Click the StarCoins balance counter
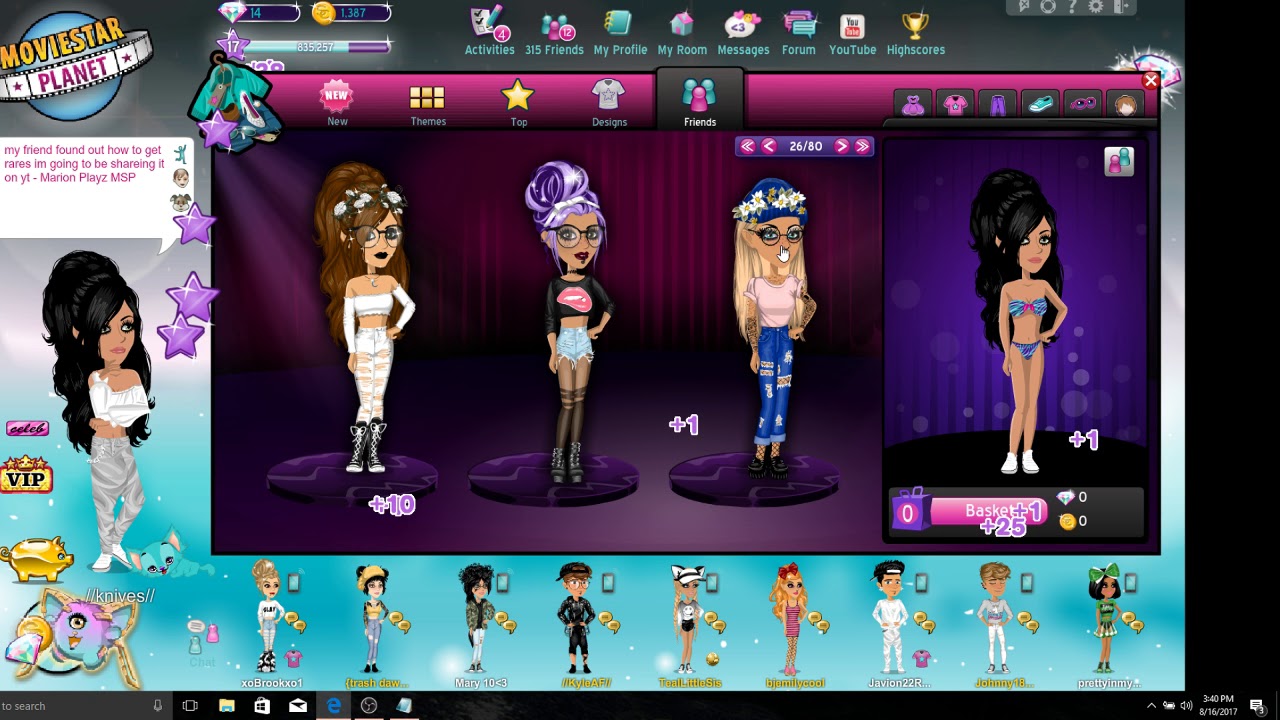The height and width of the screenshot is (720, 1280). point(351,13)
